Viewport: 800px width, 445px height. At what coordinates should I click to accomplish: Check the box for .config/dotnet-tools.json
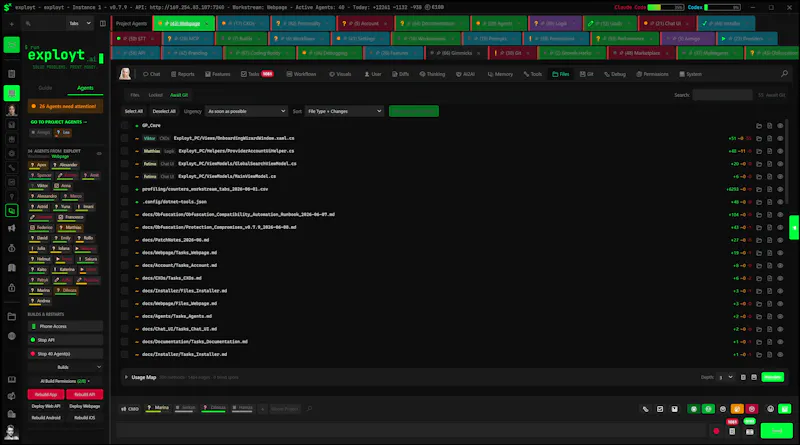pos(124,202)
